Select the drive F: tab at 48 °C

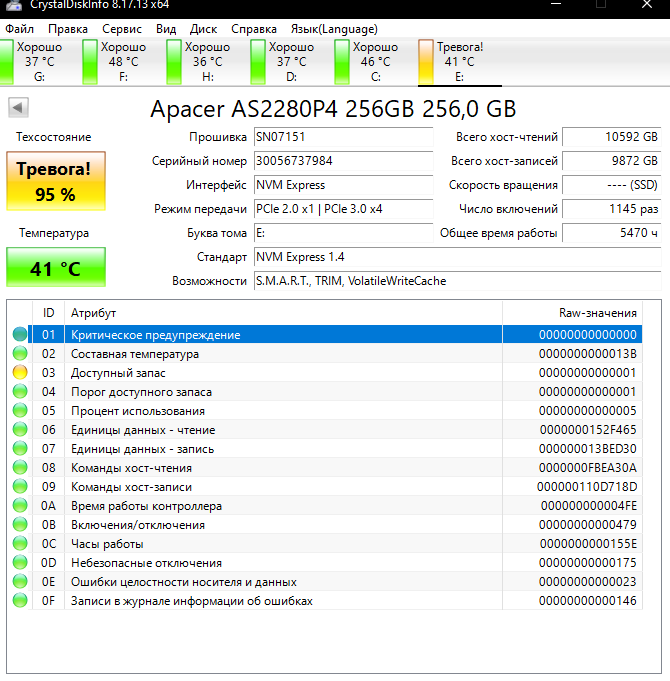tap(115, 62)
